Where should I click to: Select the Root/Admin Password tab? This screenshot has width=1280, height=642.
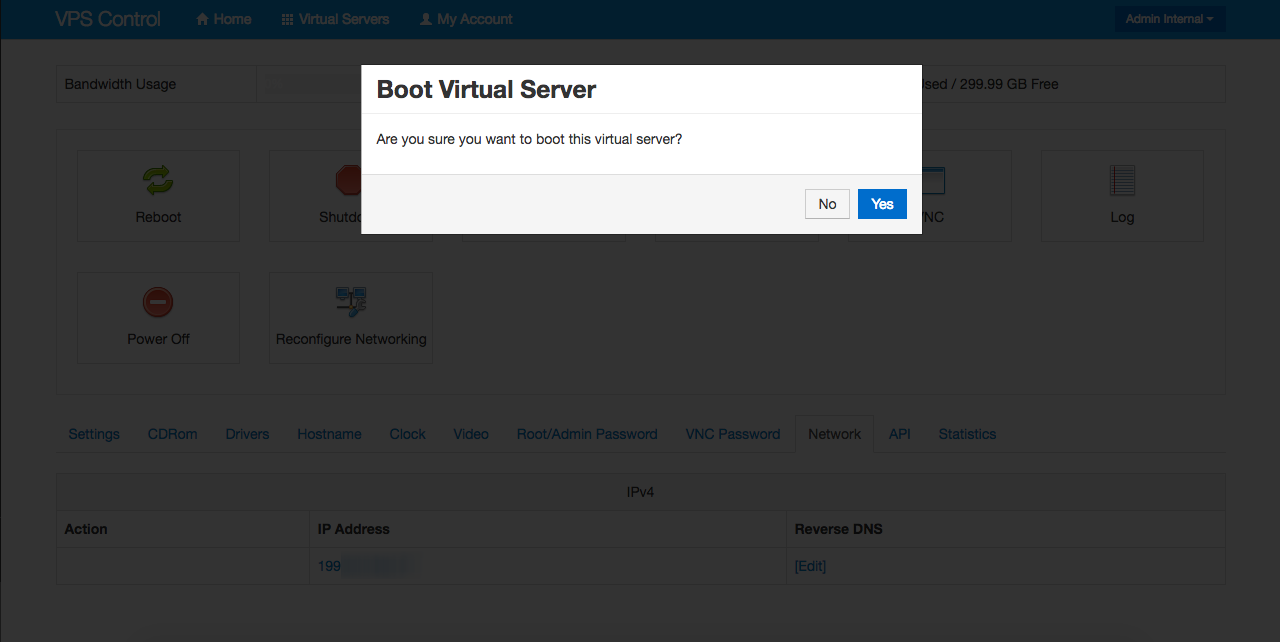[x=587, y=434]
